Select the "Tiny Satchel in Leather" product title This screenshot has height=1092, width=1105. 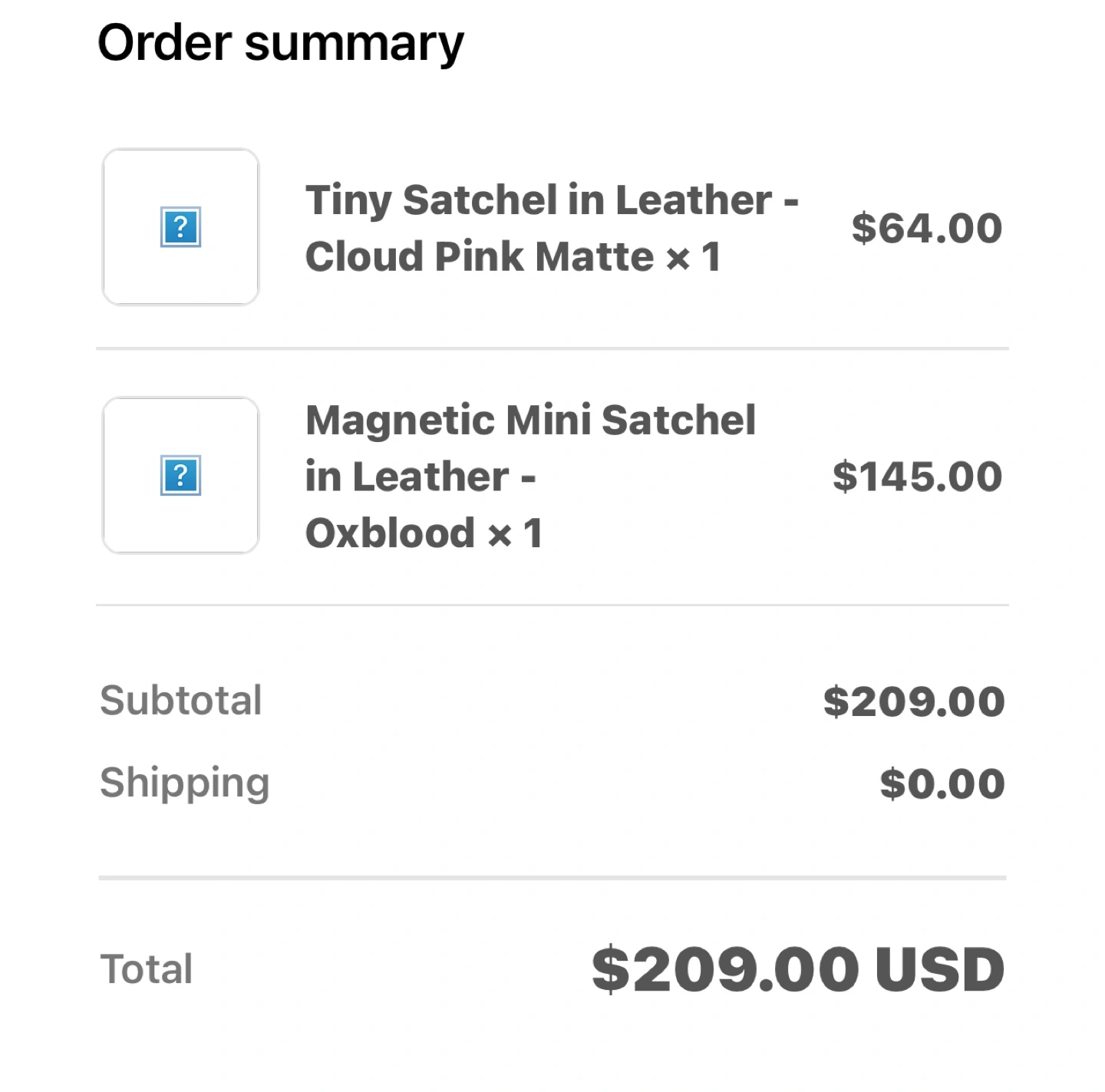click(x=538, y=200)
